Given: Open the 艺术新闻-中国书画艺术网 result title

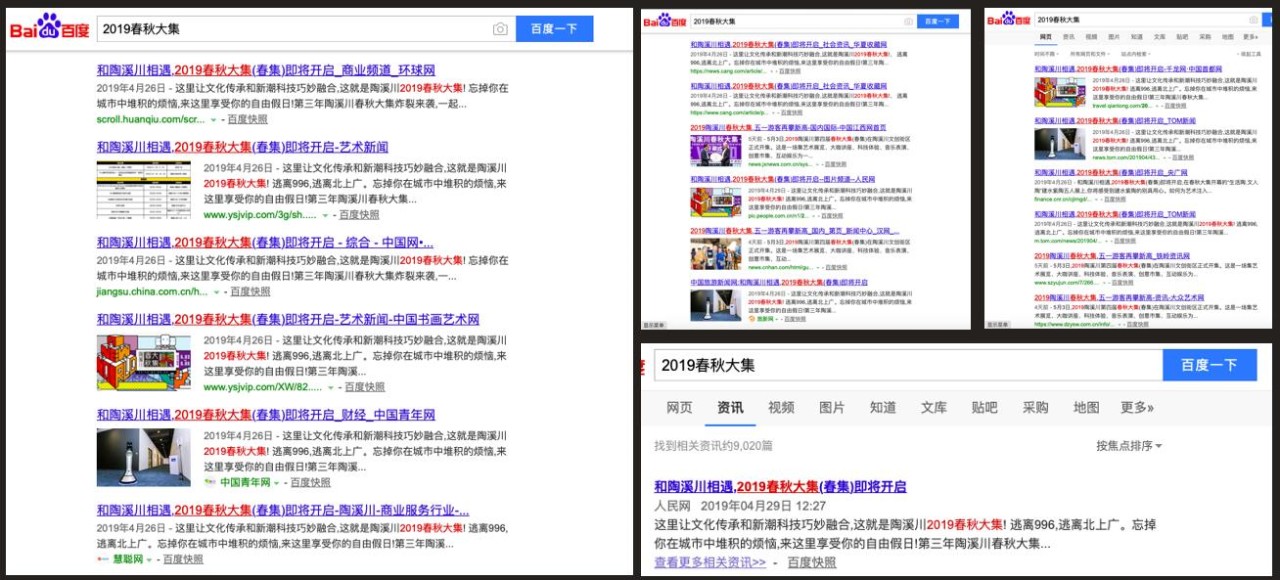Looking at the screenshot, I should tap(288, 320).
